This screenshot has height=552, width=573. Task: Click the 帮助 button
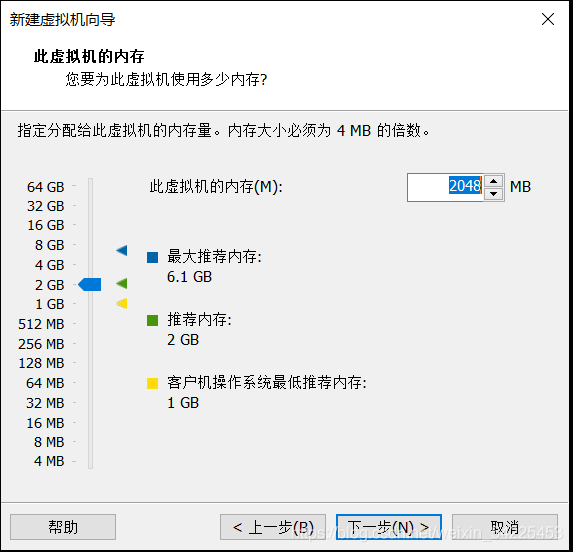[63, 527]
